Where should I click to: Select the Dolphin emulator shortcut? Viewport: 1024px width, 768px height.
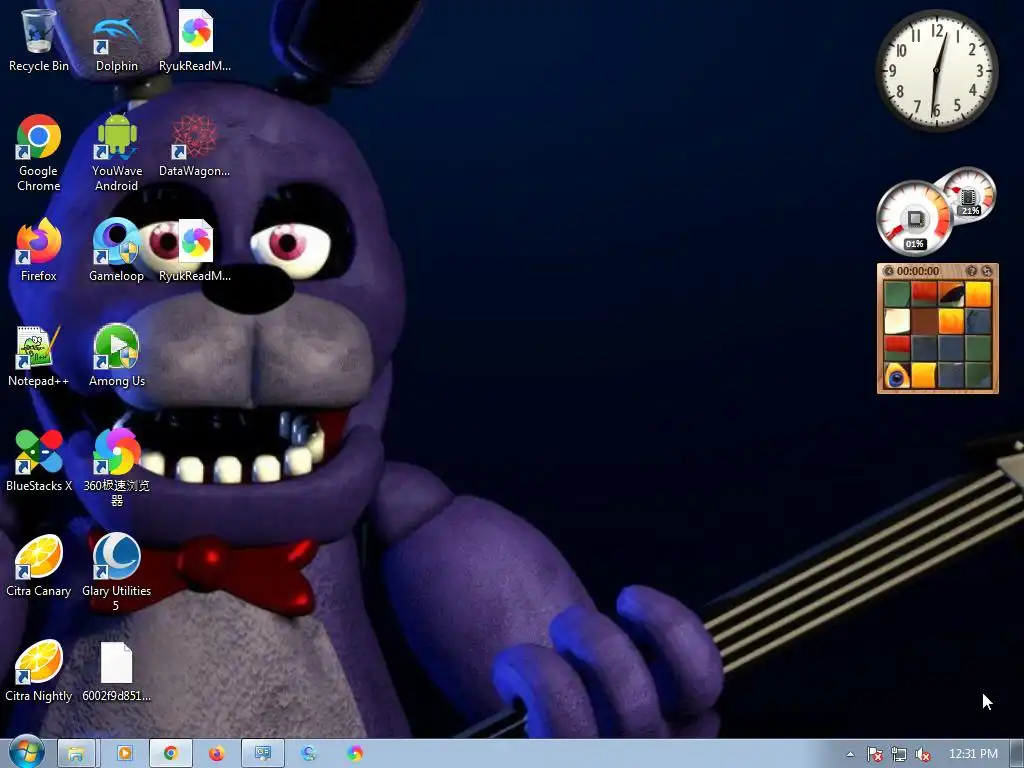(x=116, y=40)
